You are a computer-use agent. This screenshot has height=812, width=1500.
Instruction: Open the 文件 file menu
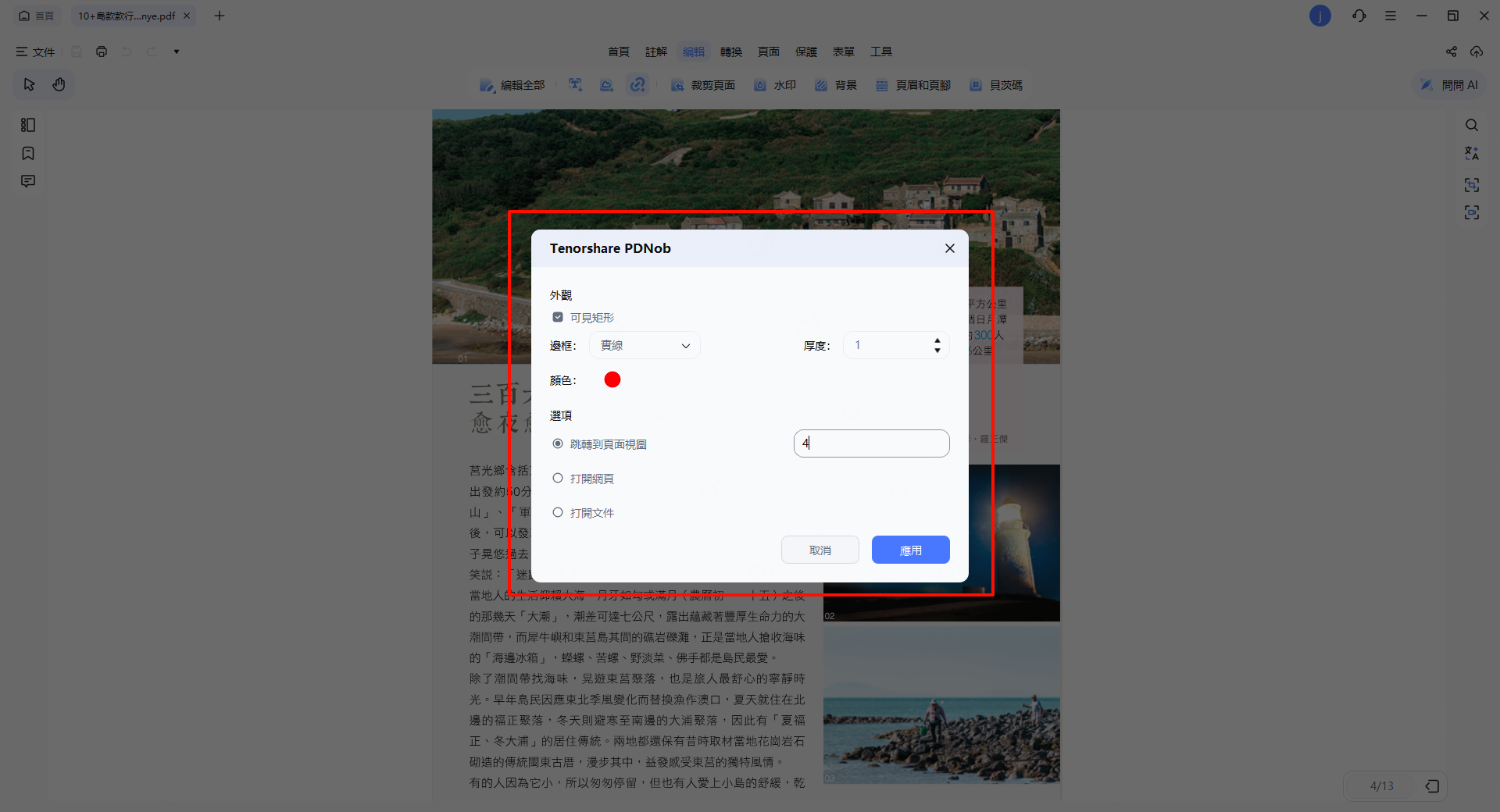(x=36, y=52)
